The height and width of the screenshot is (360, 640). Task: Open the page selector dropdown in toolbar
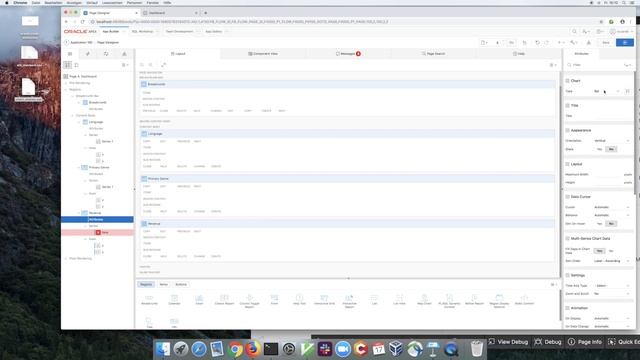point(484,42)
